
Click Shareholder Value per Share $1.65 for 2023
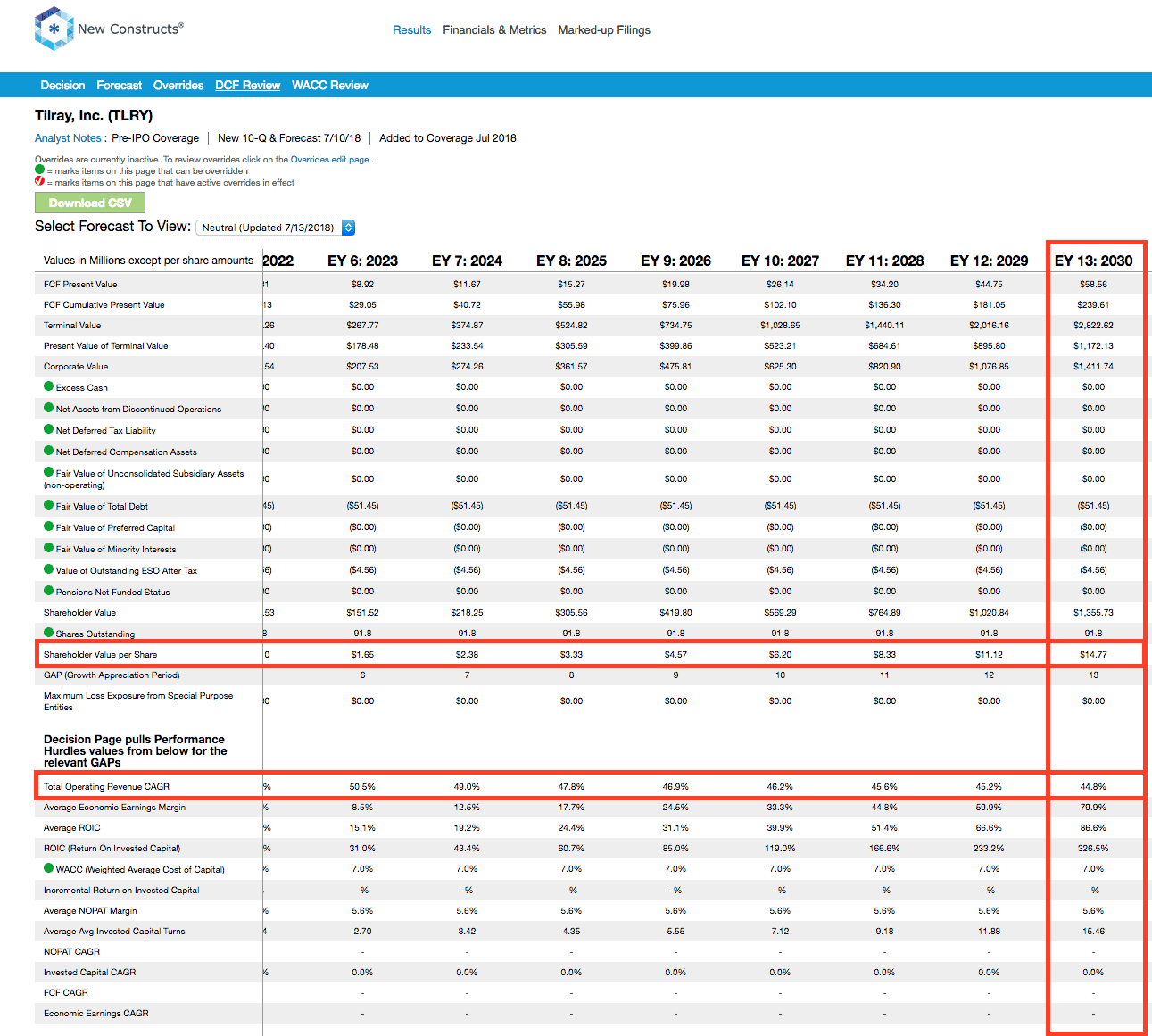tap(362, 654)
